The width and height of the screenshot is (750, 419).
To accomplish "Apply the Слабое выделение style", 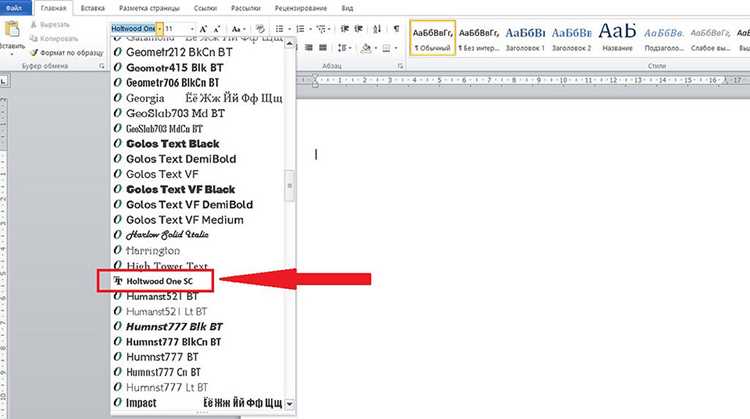I will 710,38.
